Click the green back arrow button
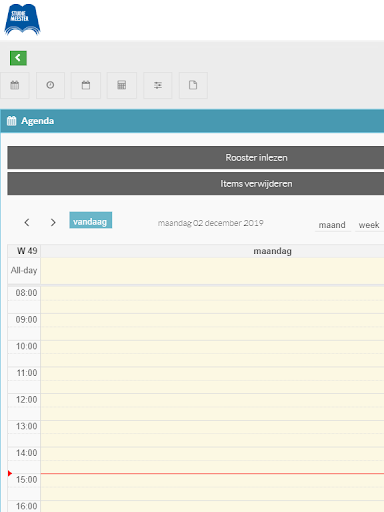This screenshot has width=384, height=512. point(18,58)
